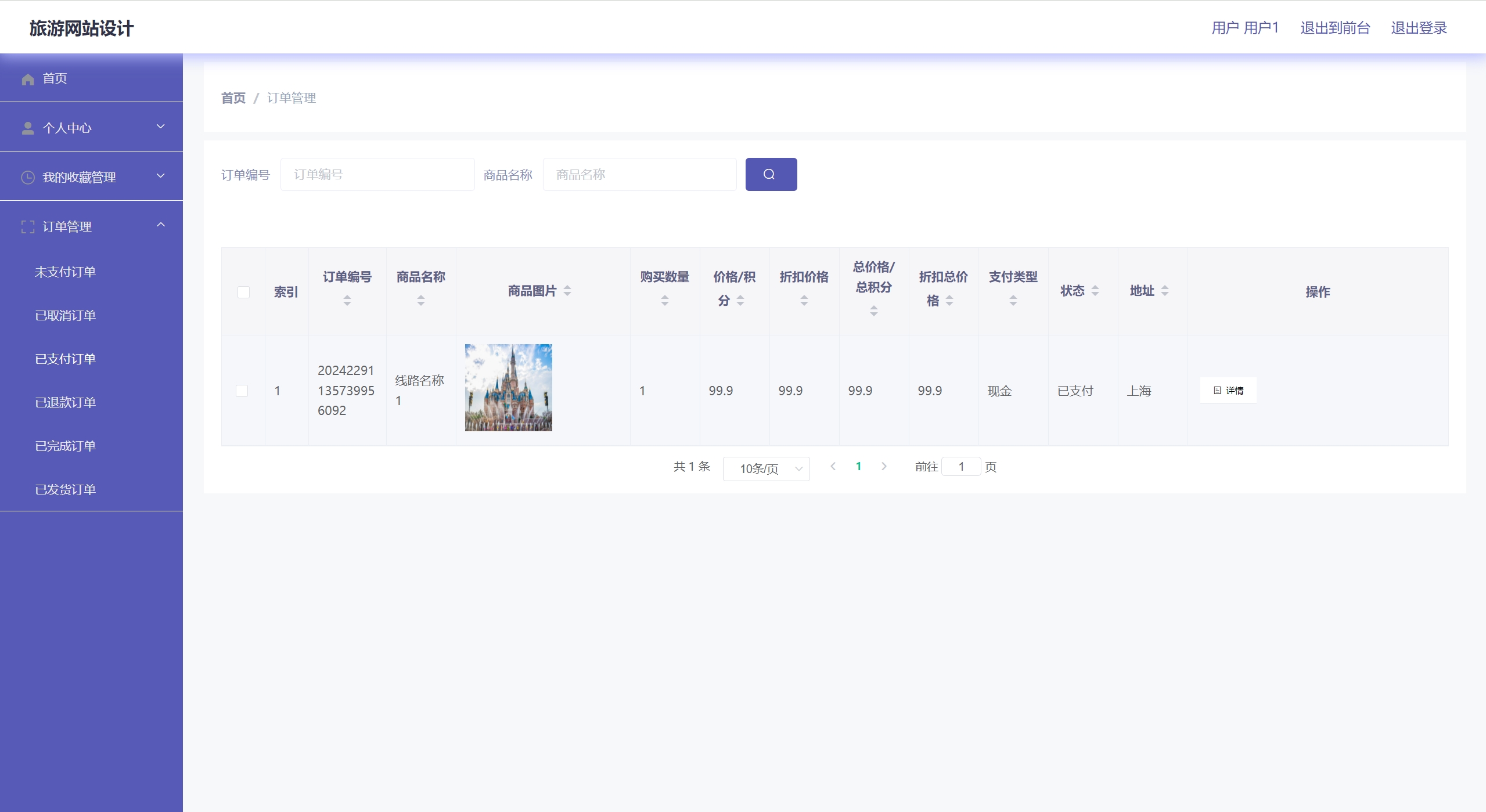Screen dimensions: 1486x812
Task: Expand the 个人中心 menu chevron
Action: (x=161, y=127)
